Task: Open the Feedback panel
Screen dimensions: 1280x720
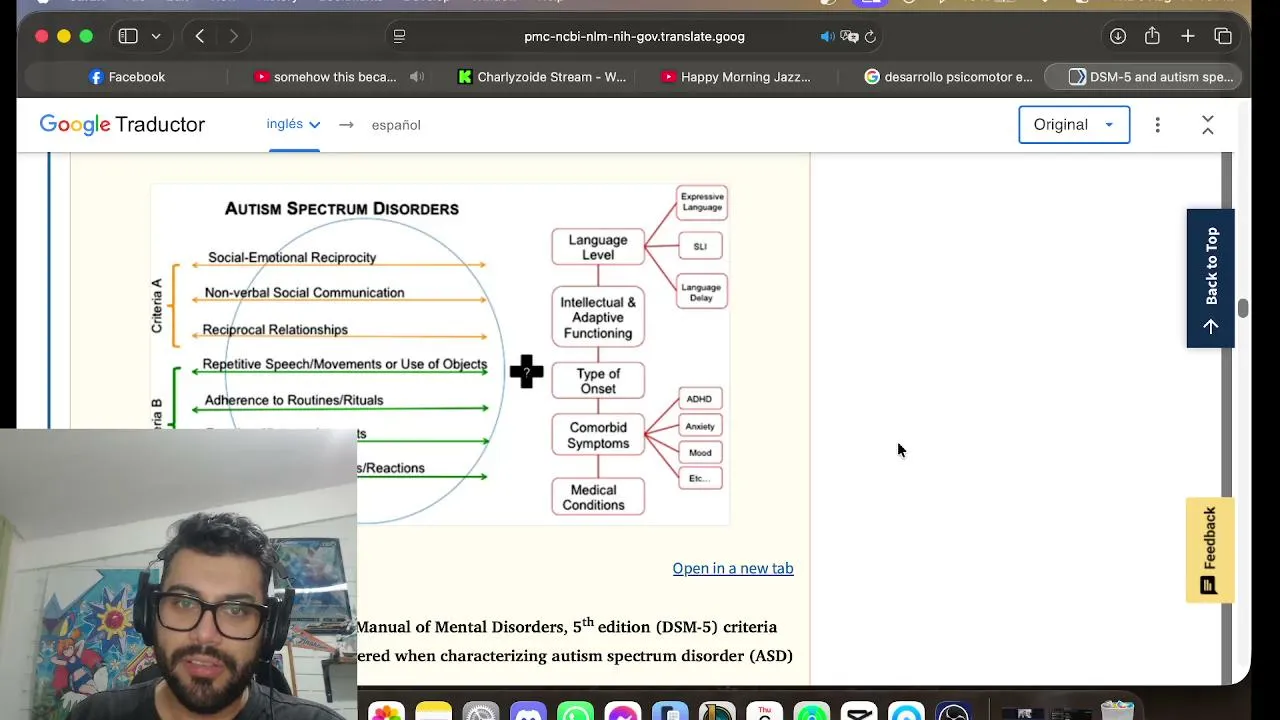Action: pyautogui.click(x=1210, y=550)
